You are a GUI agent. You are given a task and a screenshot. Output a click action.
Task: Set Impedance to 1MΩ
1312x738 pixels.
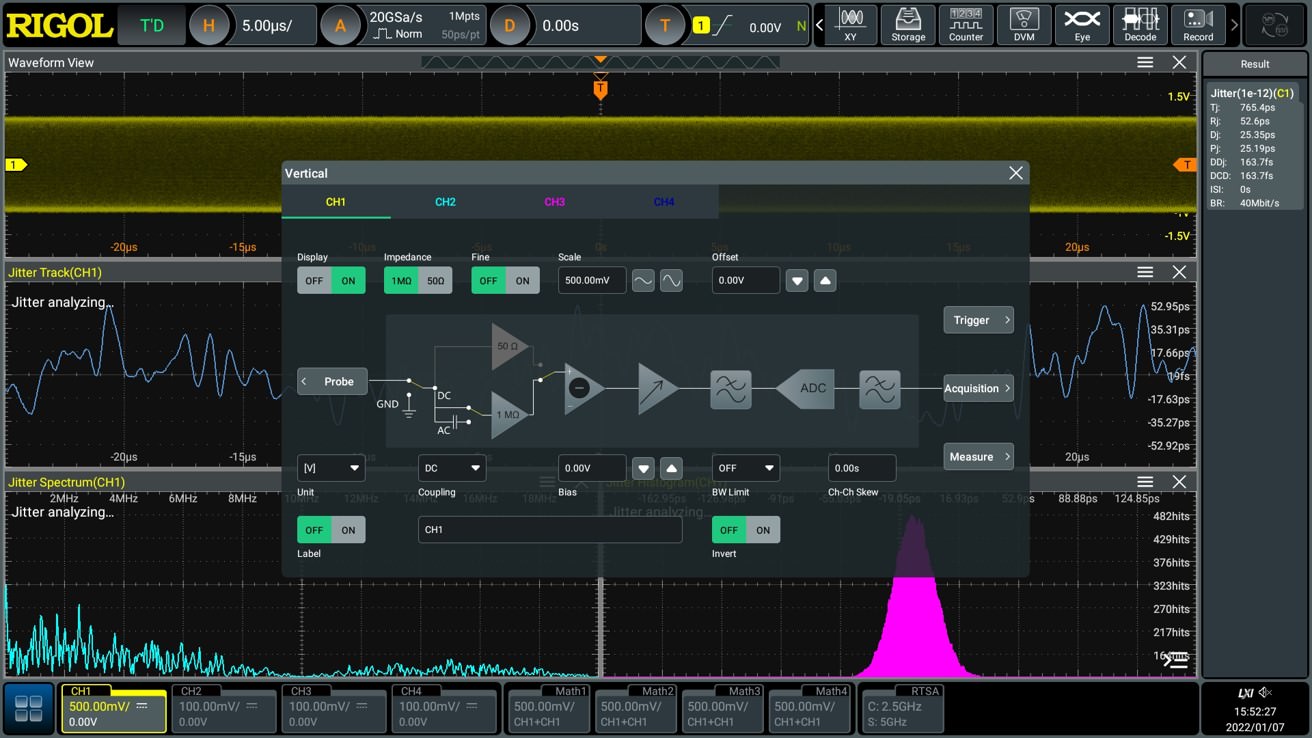point(401,281)
